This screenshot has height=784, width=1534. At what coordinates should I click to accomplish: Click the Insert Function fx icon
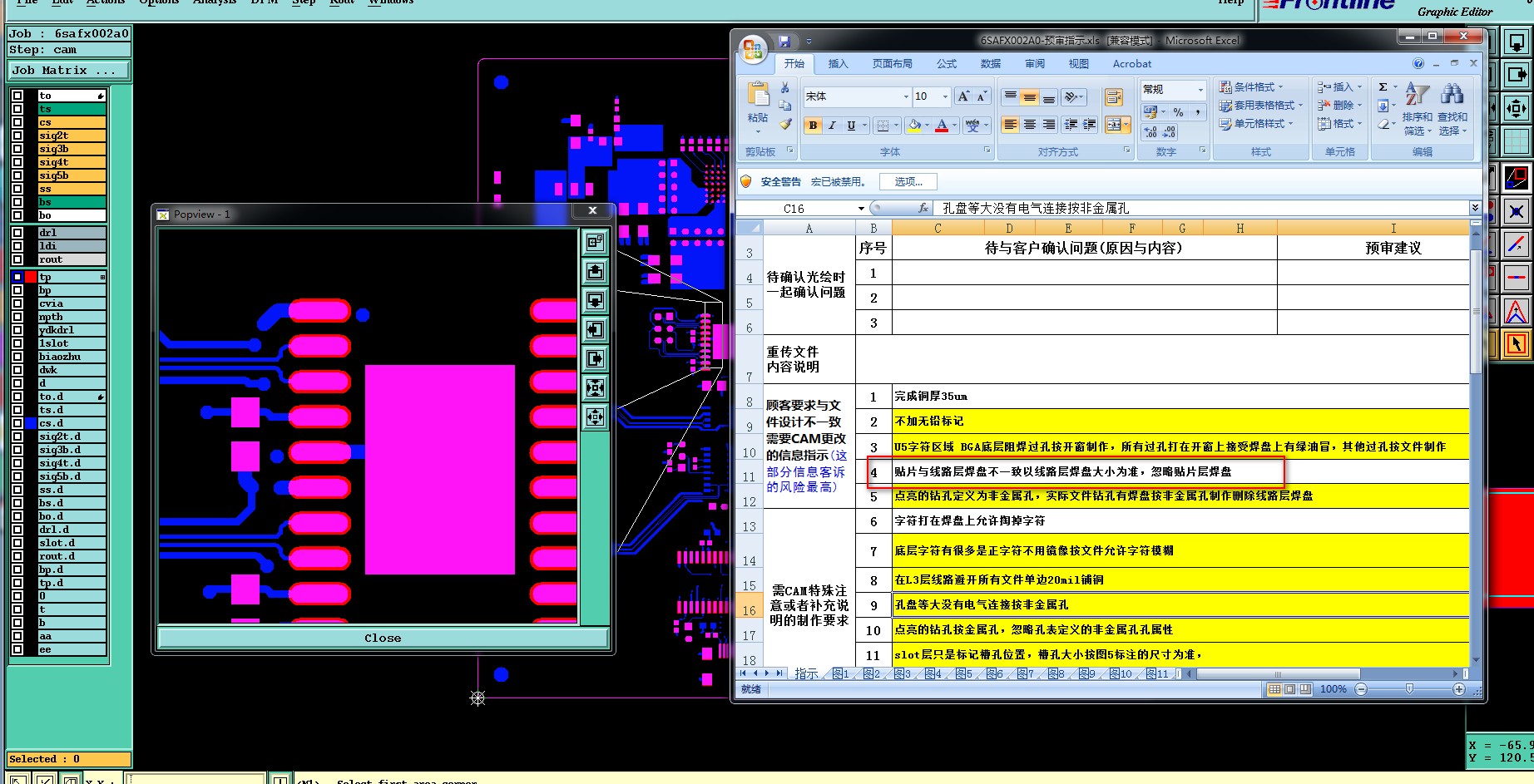coord(923,208)
